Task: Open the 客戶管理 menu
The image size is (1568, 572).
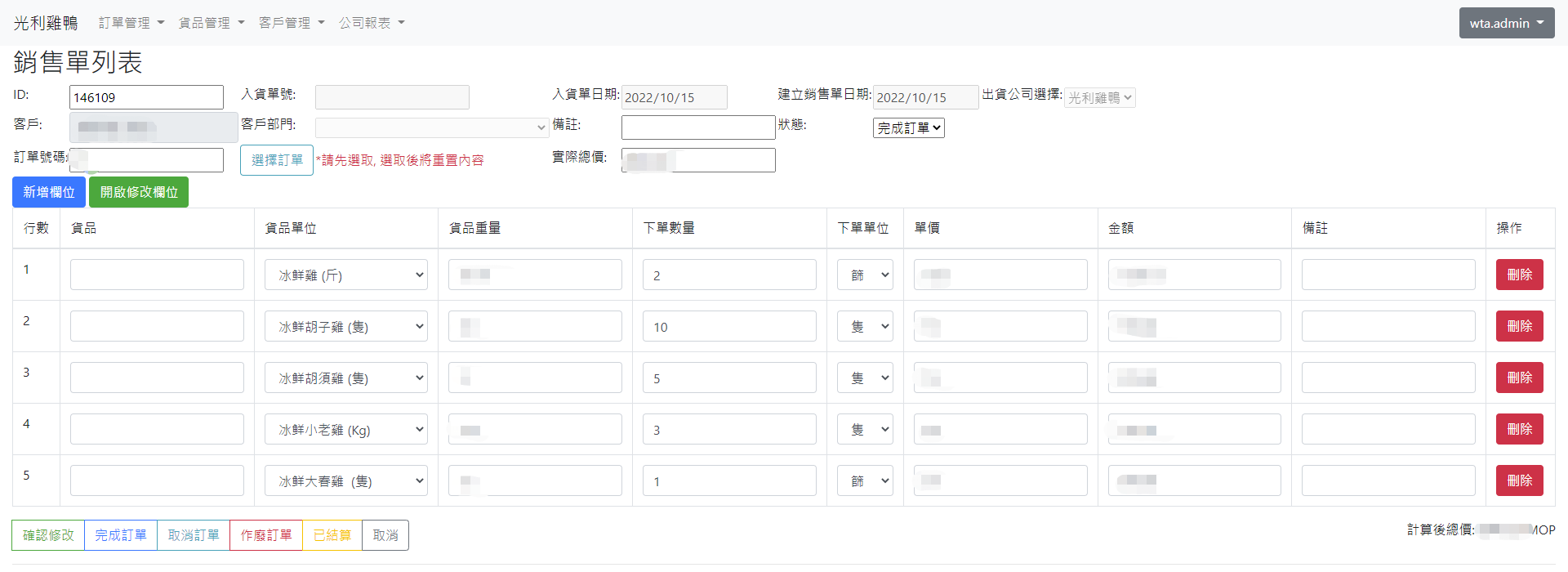Action: tap(292, 23)
